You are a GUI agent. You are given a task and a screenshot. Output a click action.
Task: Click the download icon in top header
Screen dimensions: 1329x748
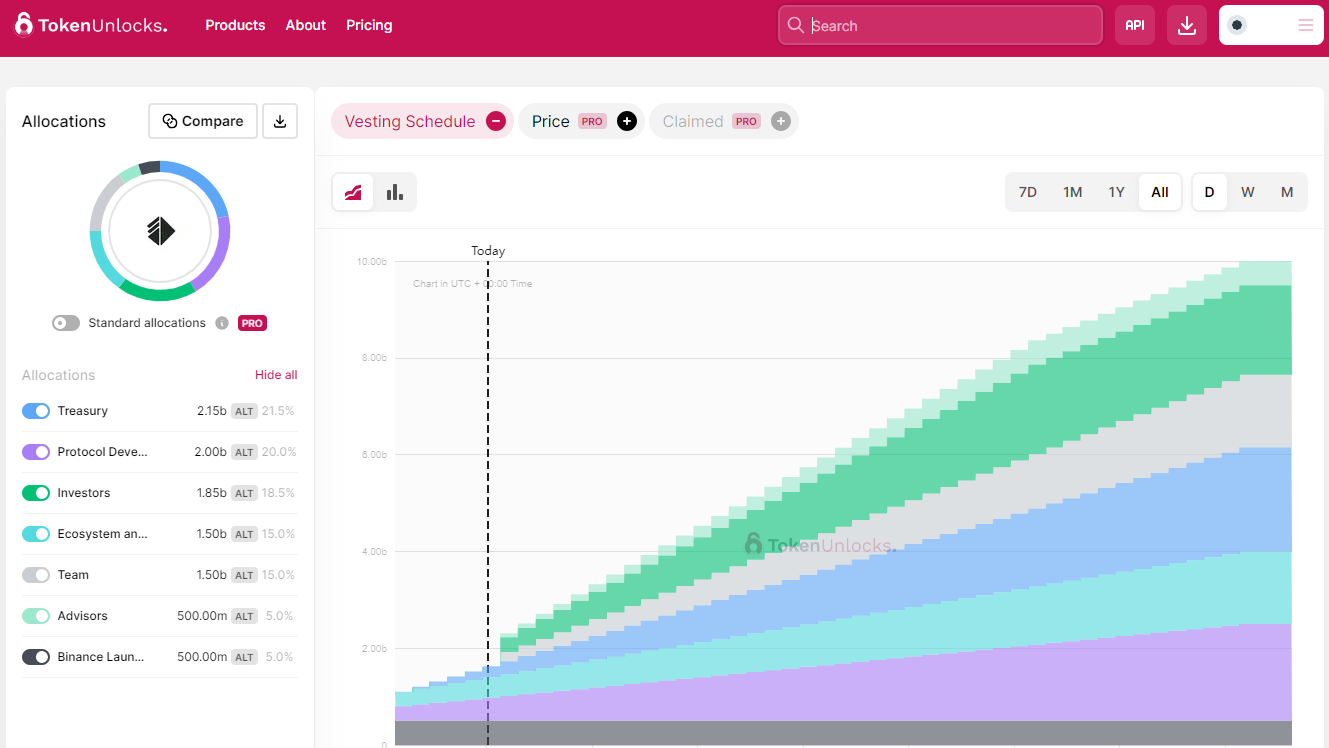pos(1187,26)
